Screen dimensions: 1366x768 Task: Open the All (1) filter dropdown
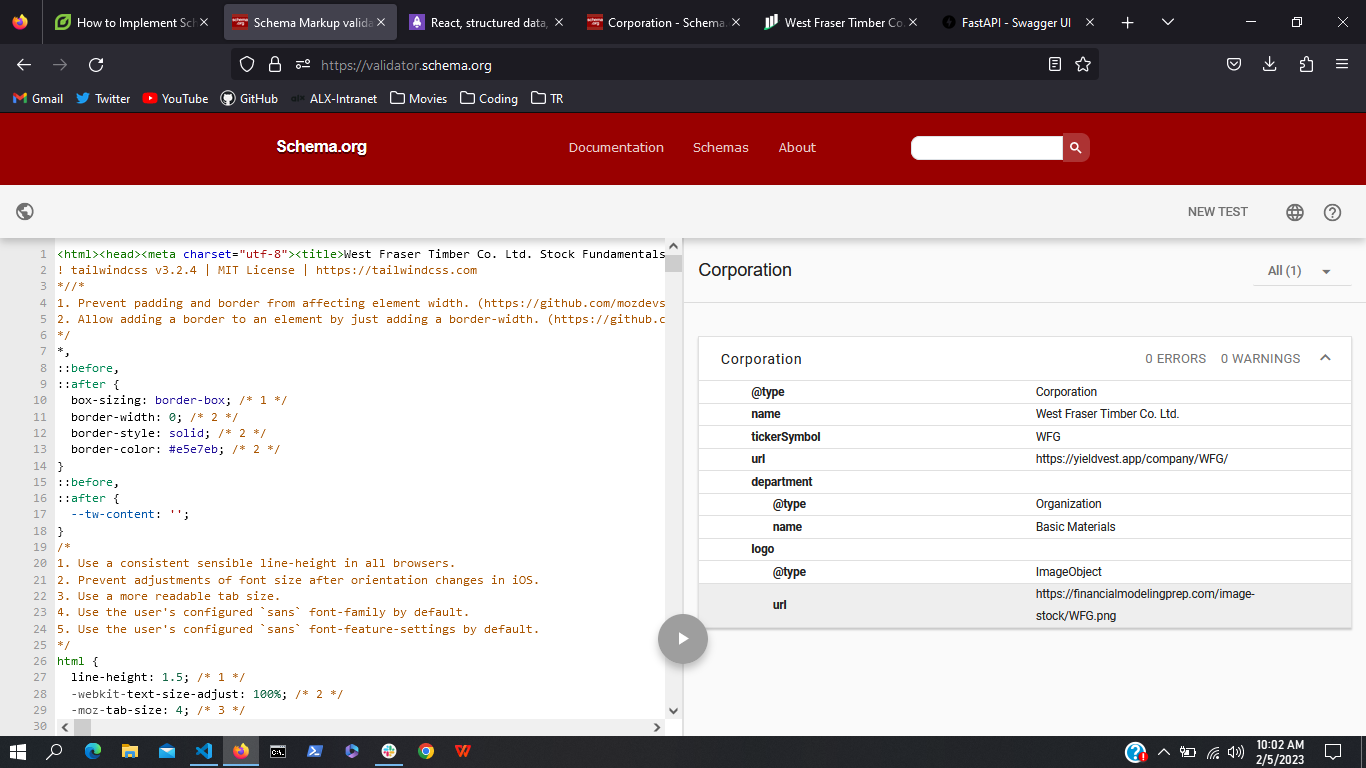1302,271
